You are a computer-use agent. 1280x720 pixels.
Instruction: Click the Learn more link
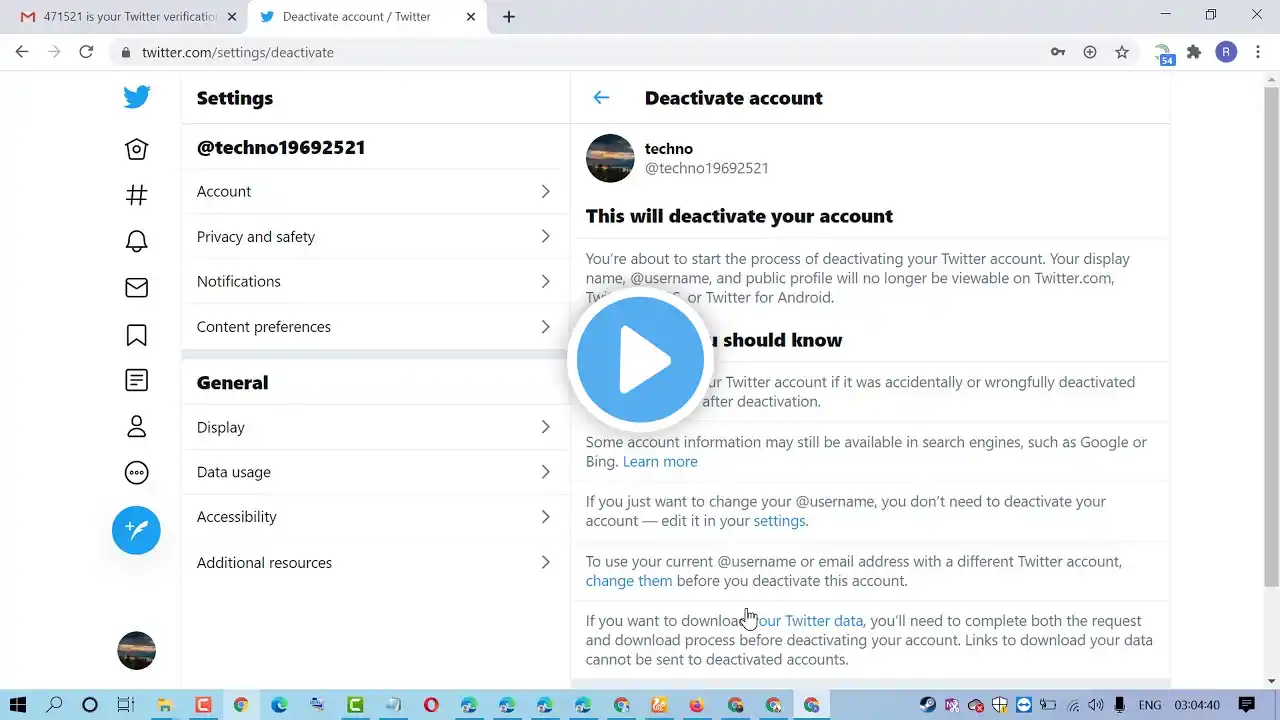[660, 461]
